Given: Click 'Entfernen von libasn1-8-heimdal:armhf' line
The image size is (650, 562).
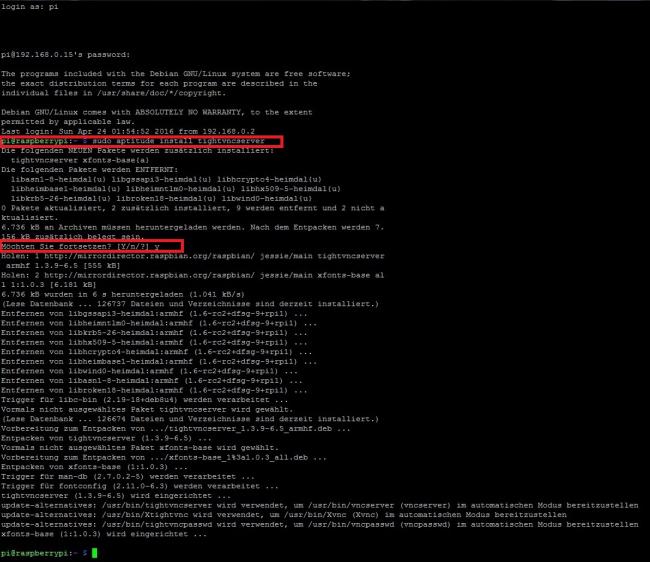Looking at the screenshot, I should 152,380.
